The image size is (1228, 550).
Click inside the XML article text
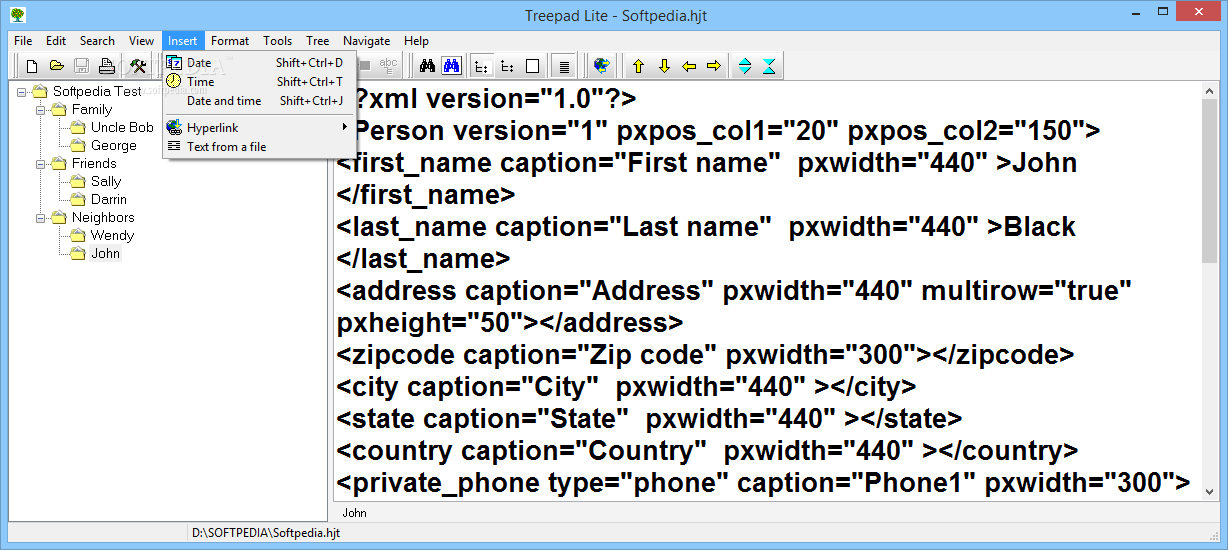click(x=766, y=292)
